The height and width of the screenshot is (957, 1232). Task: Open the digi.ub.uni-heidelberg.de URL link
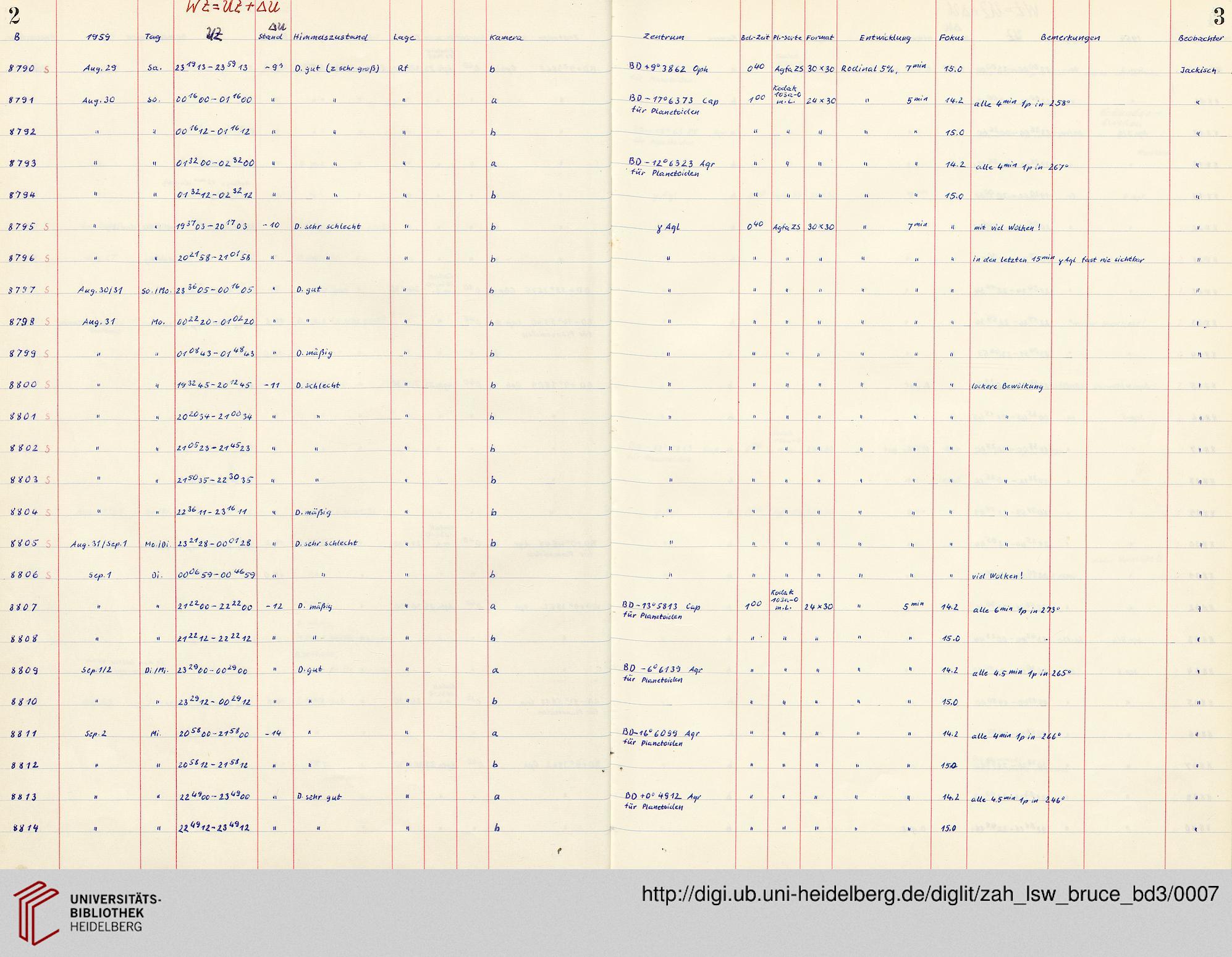930,894
